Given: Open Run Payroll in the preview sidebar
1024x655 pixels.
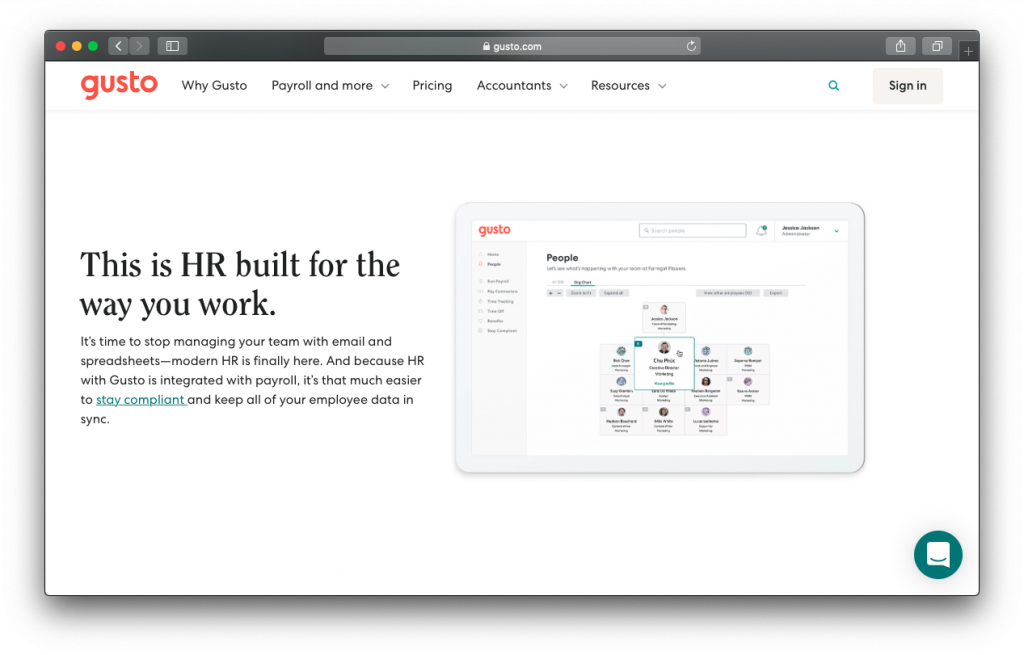Looking at the screenshot, I should pyautogui.click(x=494, y=281).
